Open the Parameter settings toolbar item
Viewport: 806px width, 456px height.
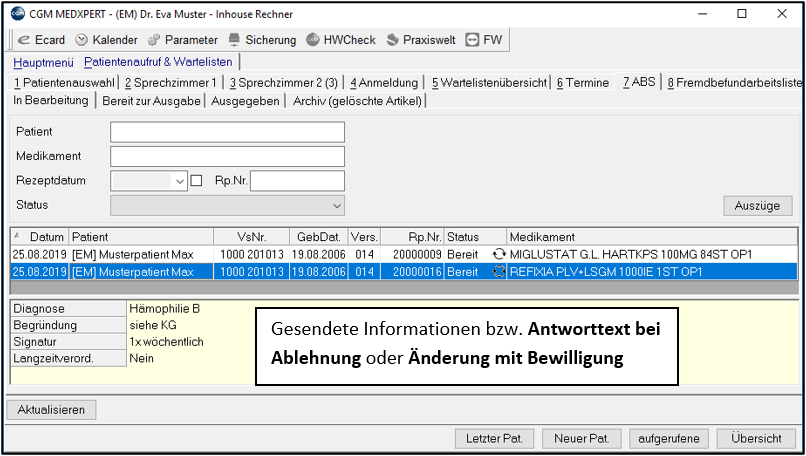tap(183, 40)
